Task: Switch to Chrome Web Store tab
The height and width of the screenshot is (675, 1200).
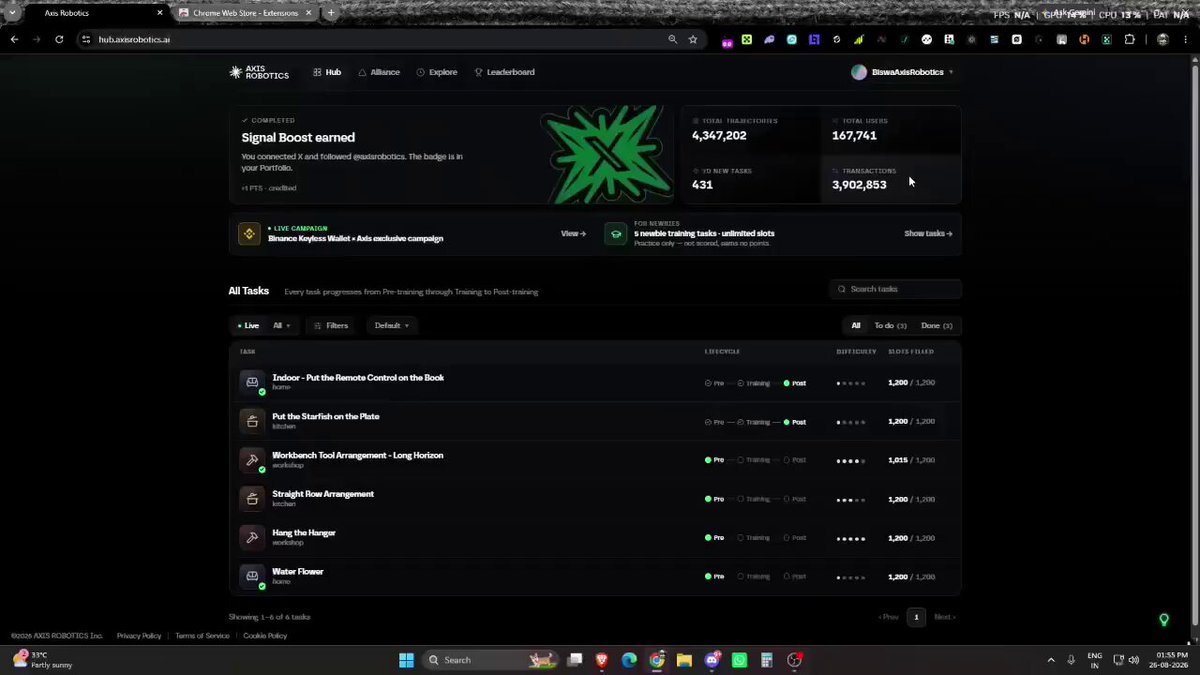Action: 243,13
